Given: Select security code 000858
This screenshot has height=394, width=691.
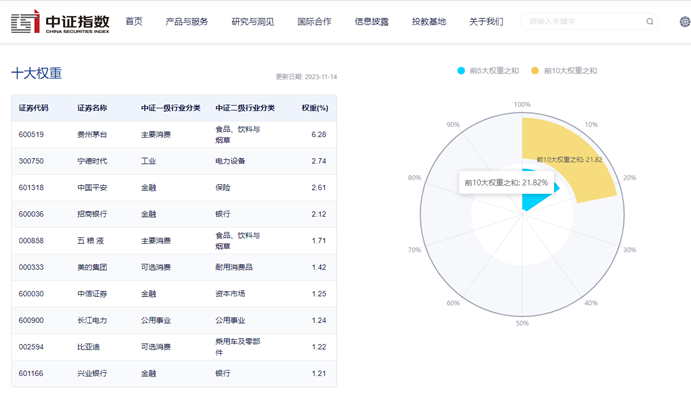Looking at the screenshot, I should point(31,241).
